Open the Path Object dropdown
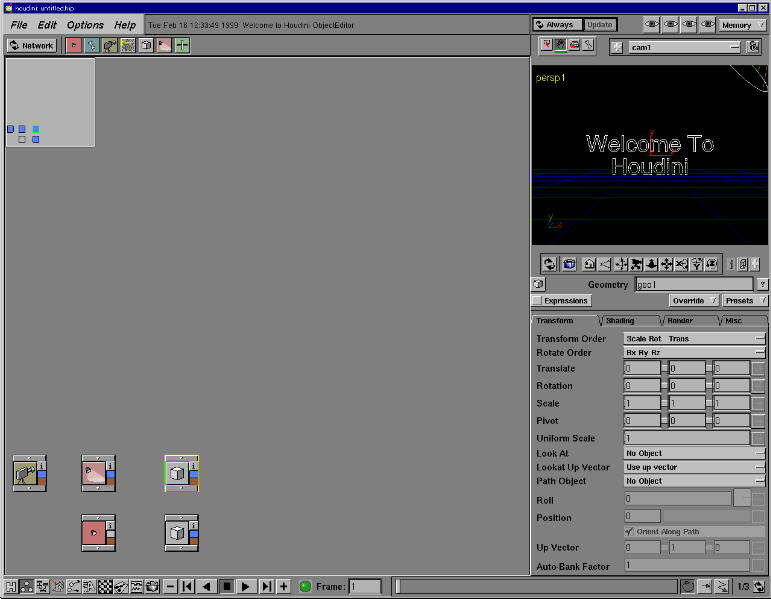 click(694, 481)
